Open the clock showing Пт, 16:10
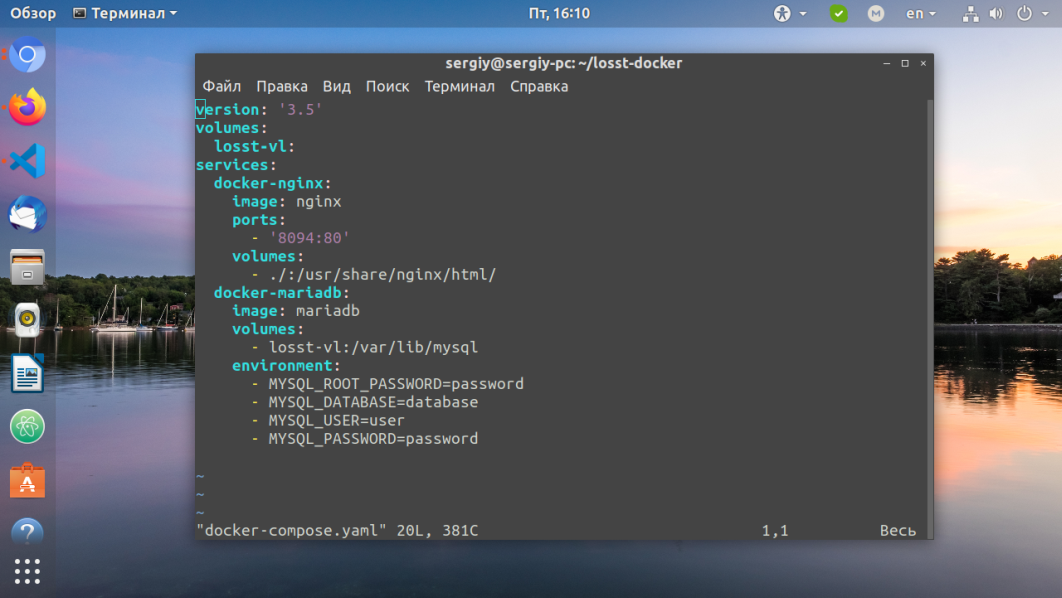 click(x=558, y=14)
